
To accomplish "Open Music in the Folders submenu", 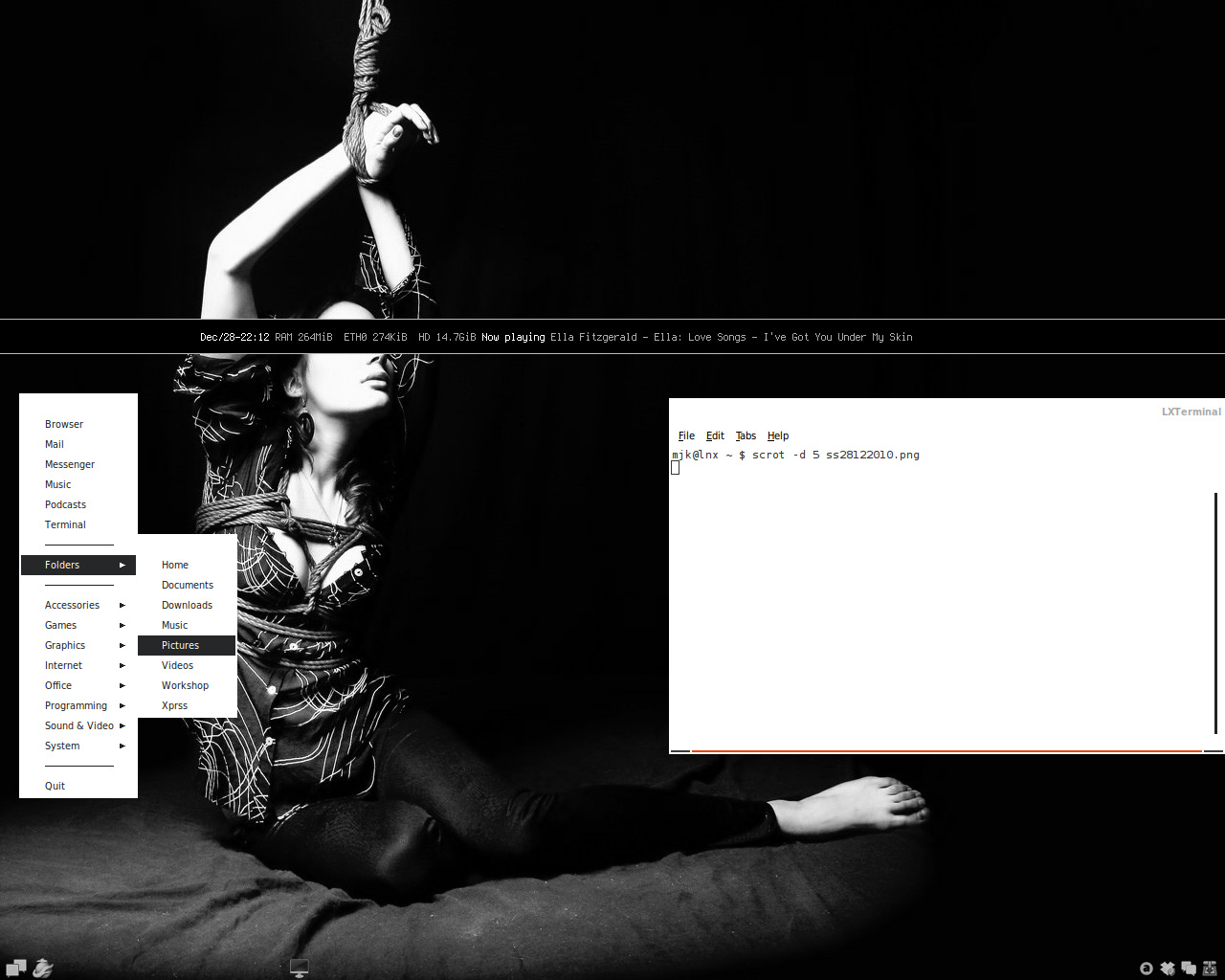I will click(187, 625).
